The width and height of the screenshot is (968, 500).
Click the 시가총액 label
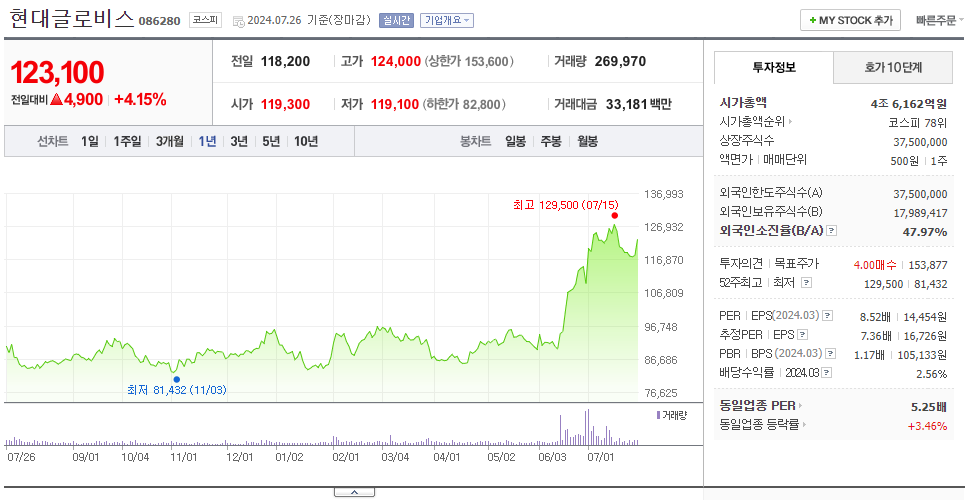tap(743, 103)
